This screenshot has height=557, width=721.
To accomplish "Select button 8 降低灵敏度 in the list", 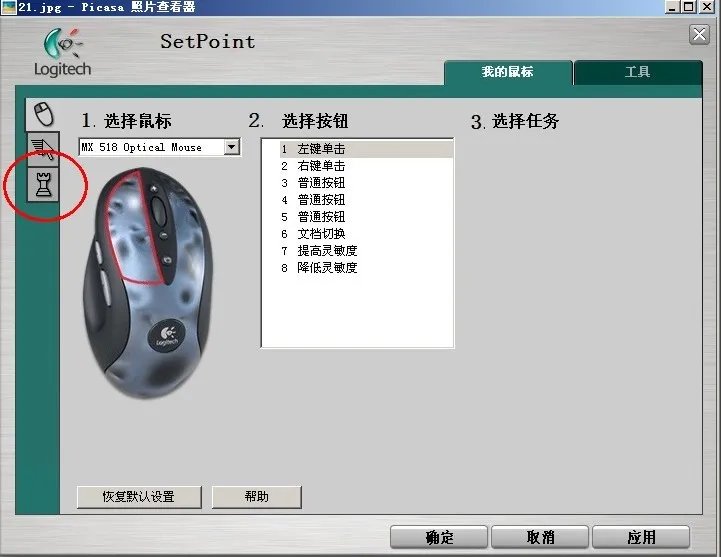I will click(366, 268).
